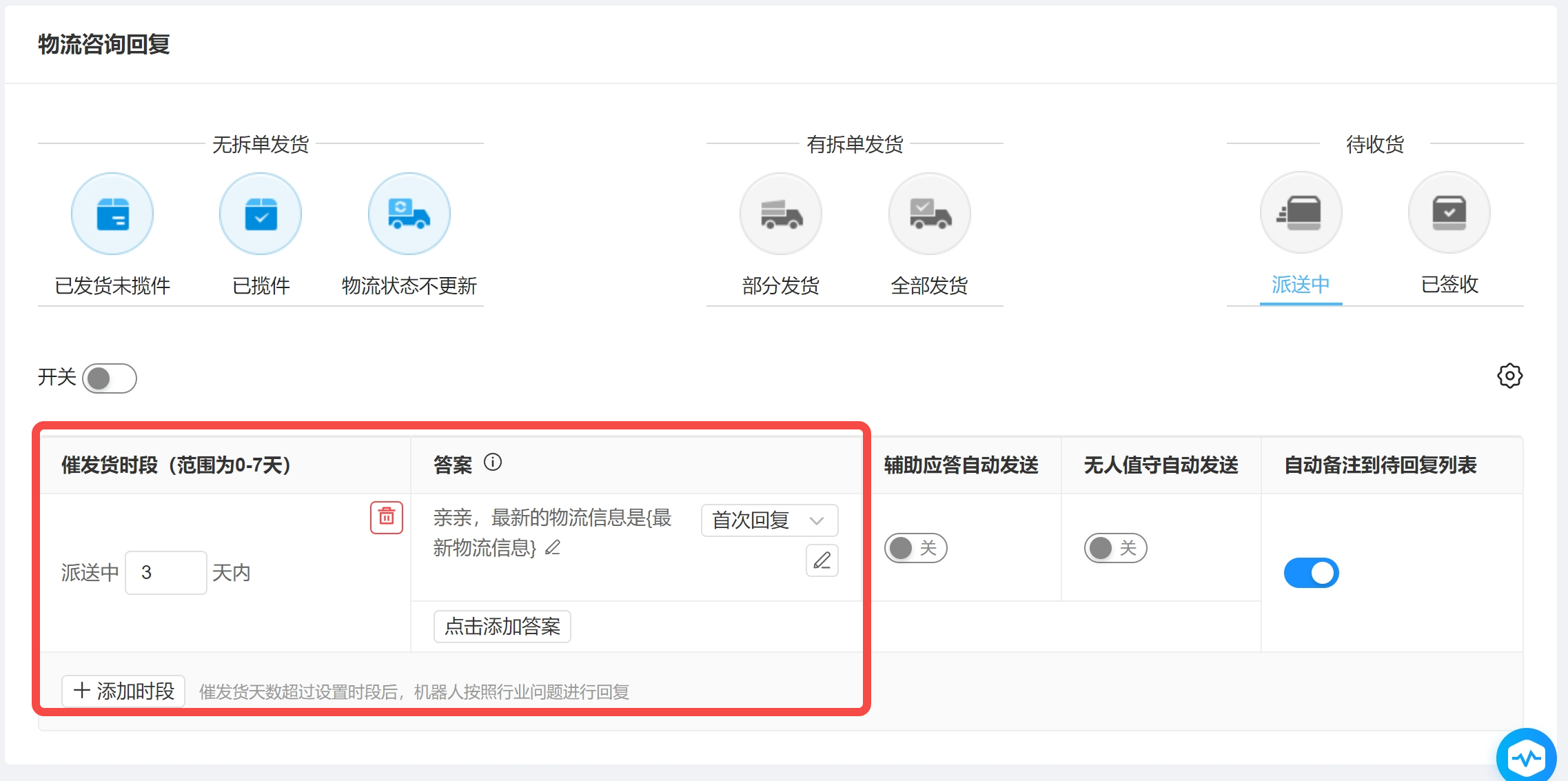Click the 无人值守自动发送 column header
Viewport: 1568px width, 781px height.
coord(1161,465)
